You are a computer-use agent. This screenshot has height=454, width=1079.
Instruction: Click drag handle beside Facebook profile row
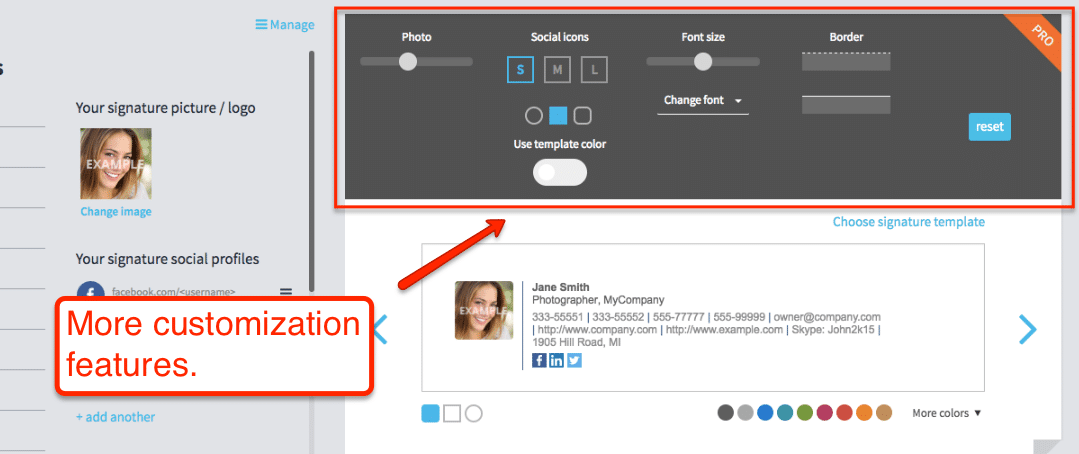point(286,292)
